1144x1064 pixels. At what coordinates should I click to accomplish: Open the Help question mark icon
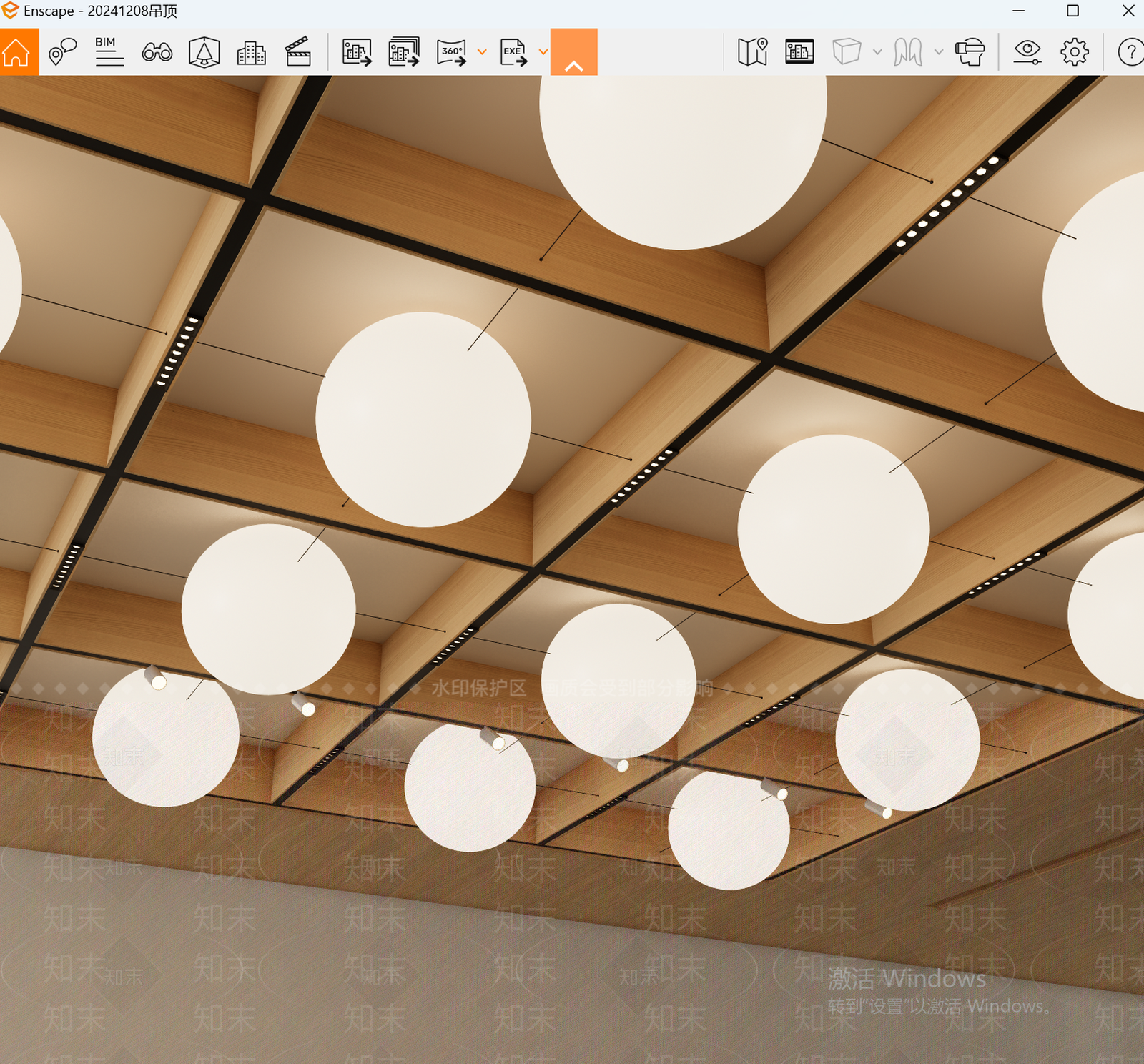(1130, 52)
